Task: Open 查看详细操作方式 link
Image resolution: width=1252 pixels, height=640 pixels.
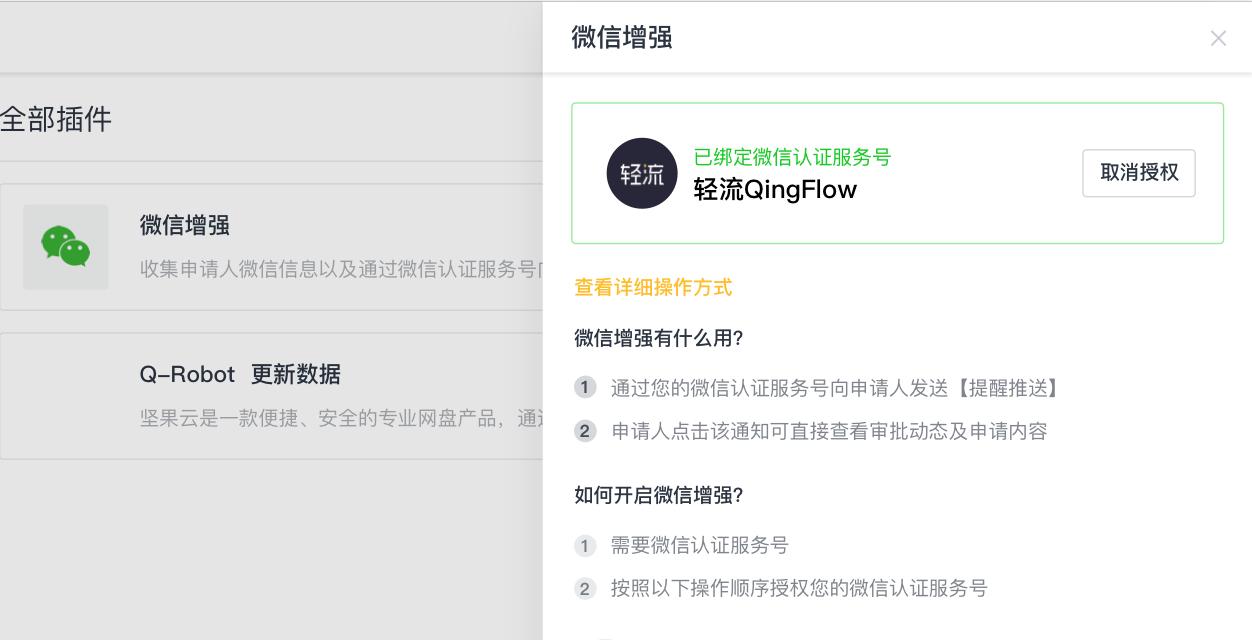Action: point(652,287)
